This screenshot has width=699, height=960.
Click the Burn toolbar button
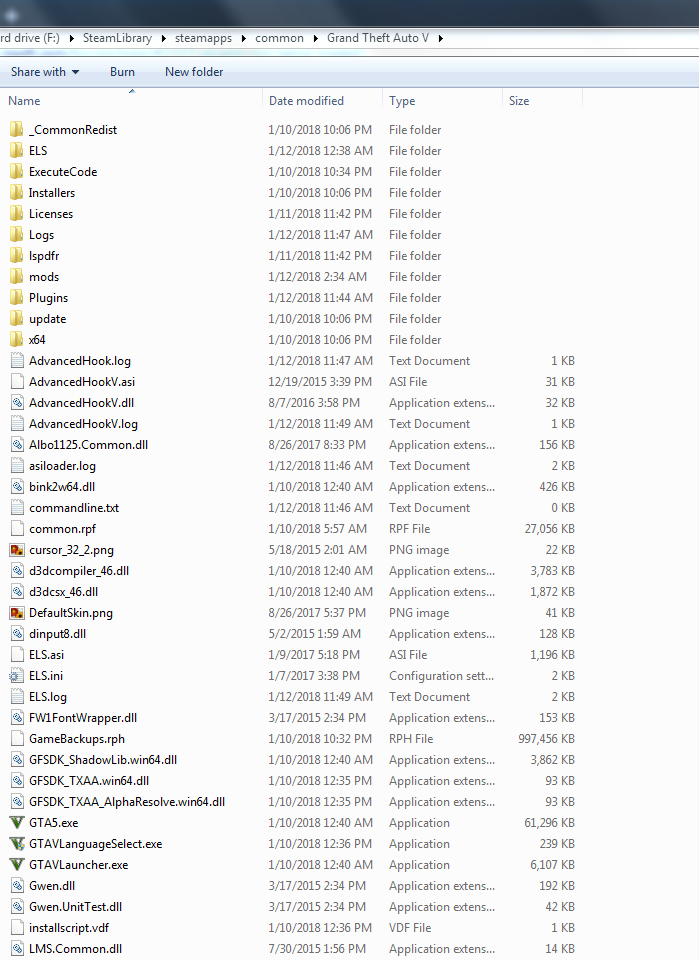(122, 72)
